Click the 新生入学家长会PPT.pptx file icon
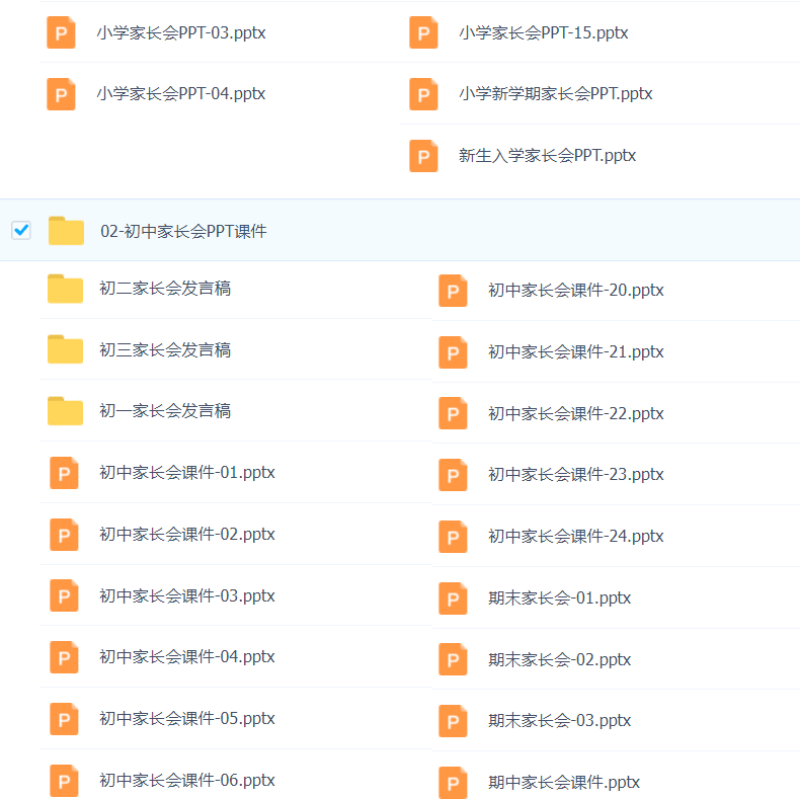The width and height of the screenshot is (800, 800). pos(423,156)
